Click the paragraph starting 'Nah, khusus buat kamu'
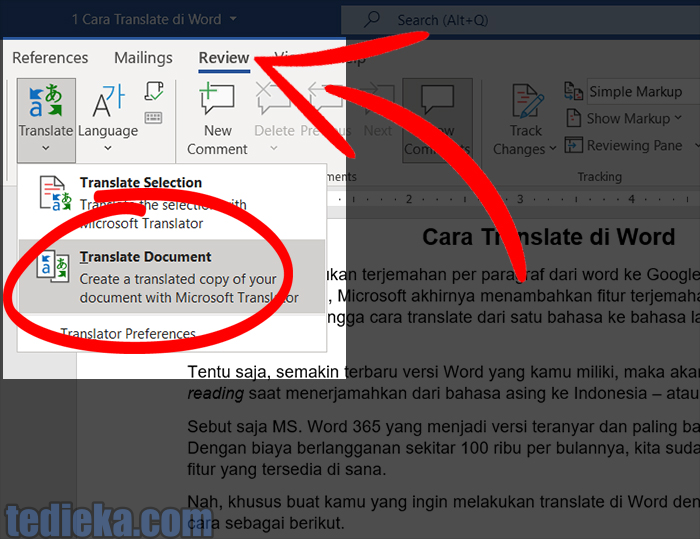Viewport: 700px width, 539px height. point(444,512)
